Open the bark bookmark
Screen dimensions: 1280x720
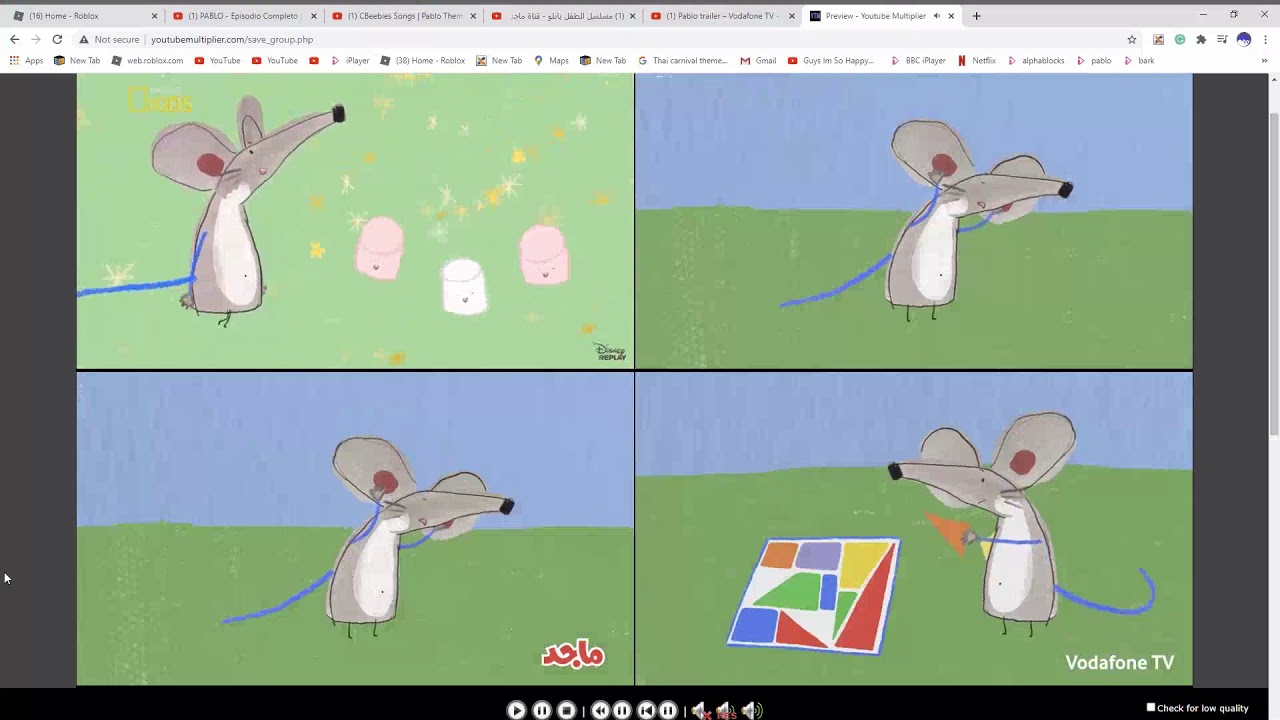[x=1138, y=61]
